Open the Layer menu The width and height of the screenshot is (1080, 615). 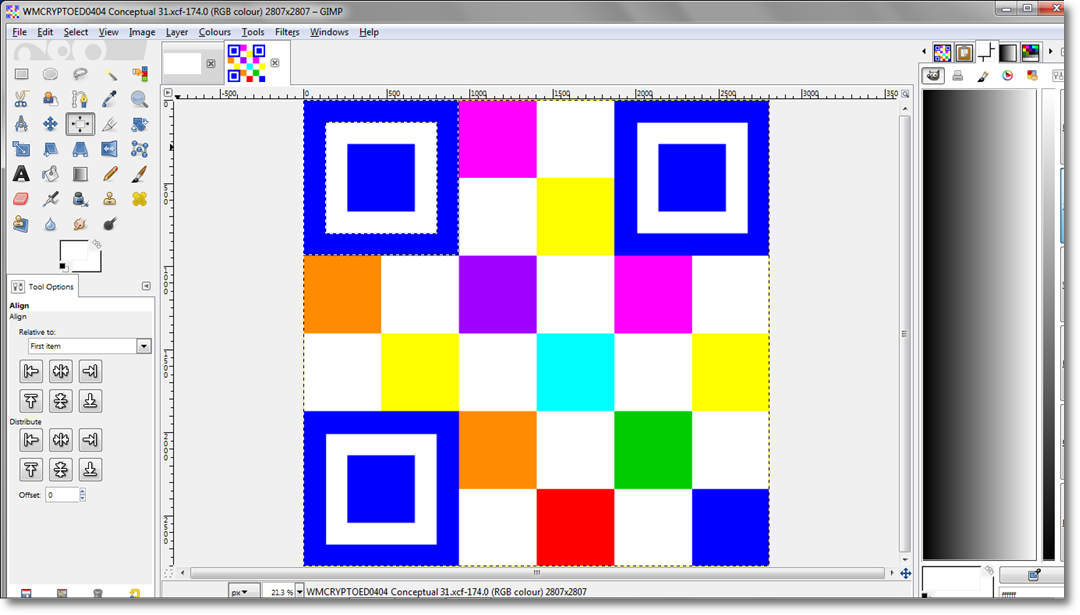[x=176, y=32]
